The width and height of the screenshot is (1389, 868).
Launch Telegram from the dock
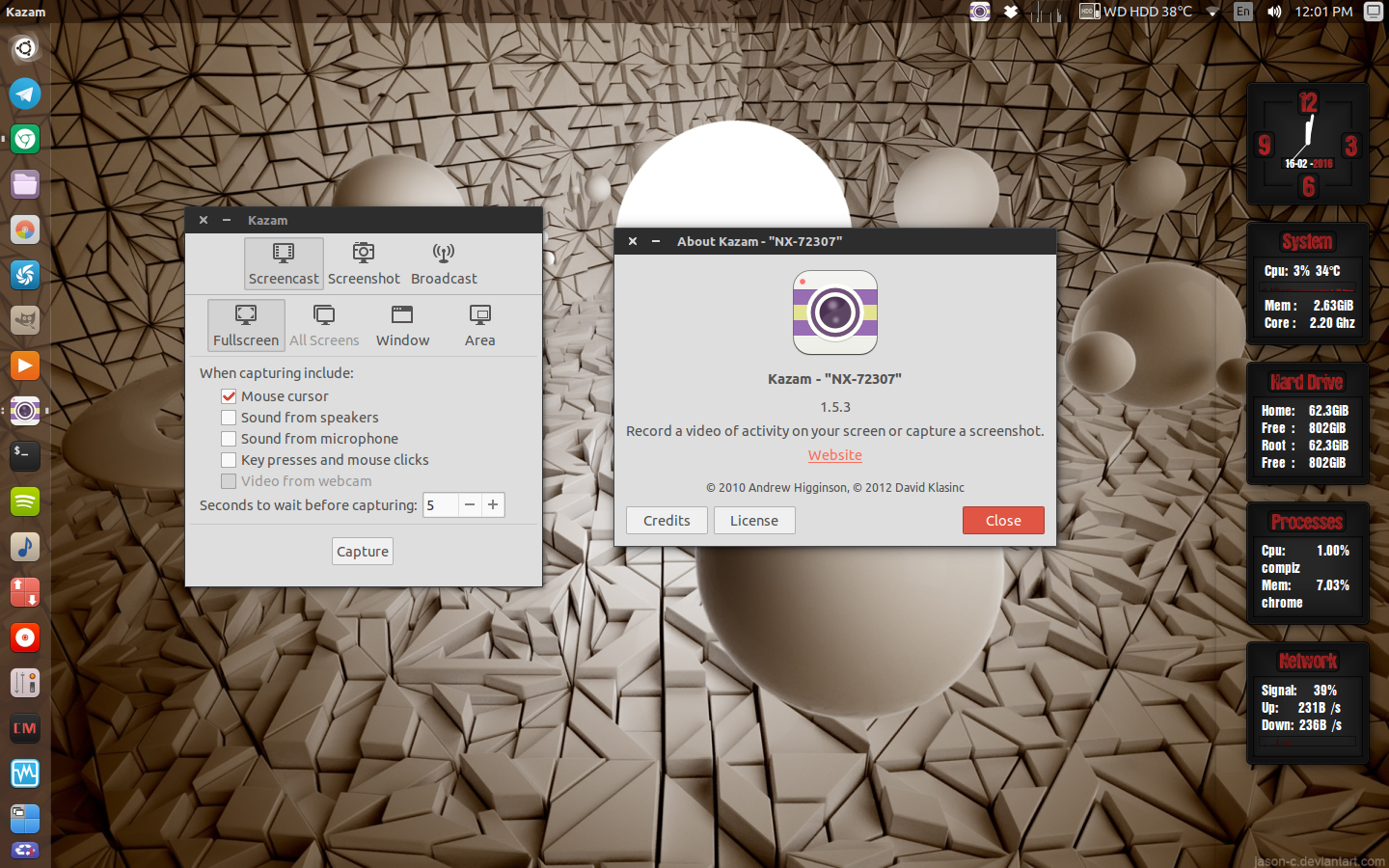25,94
